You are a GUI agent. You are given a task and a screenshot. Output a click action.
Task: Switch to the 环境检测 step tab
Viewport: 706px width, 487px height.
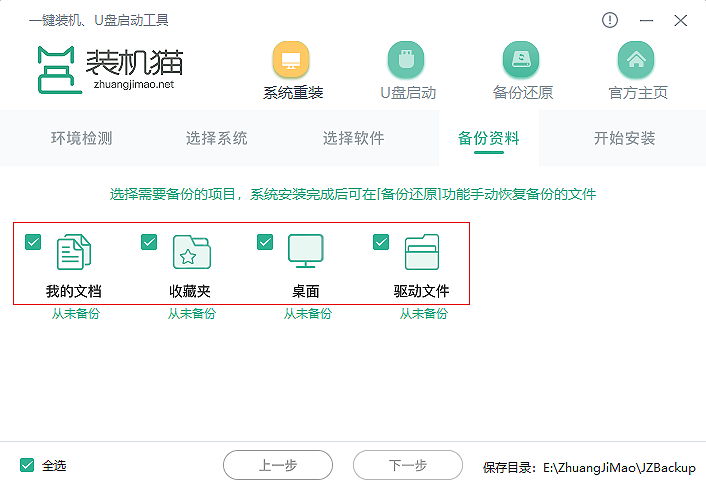[81, 138]
